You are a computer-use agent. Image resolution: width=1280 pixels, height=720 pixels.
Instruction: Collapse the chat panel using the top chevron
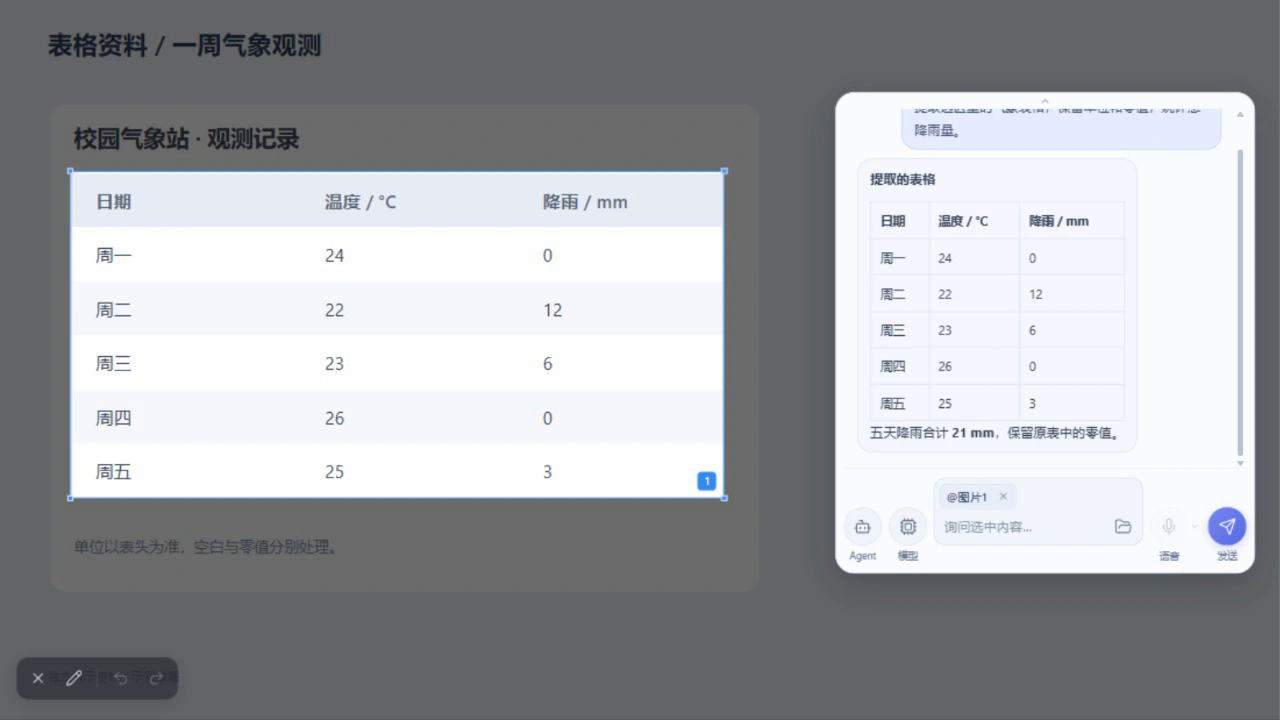1045,101
